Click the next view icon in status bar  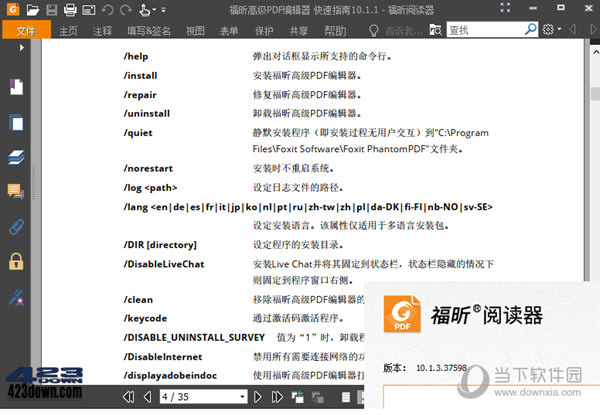pos(317,397)
